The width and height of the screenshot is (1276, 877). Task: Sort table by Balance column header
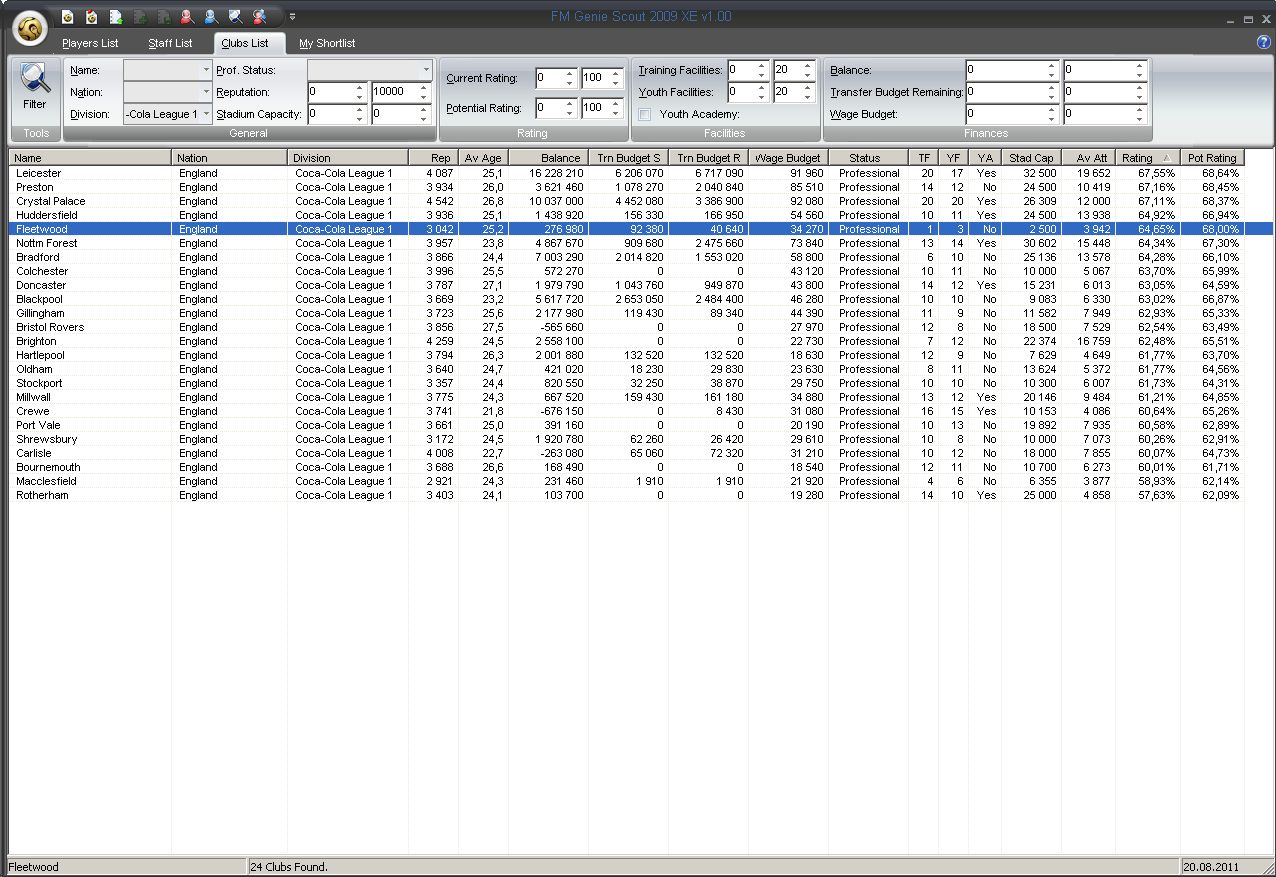point(560,158)
